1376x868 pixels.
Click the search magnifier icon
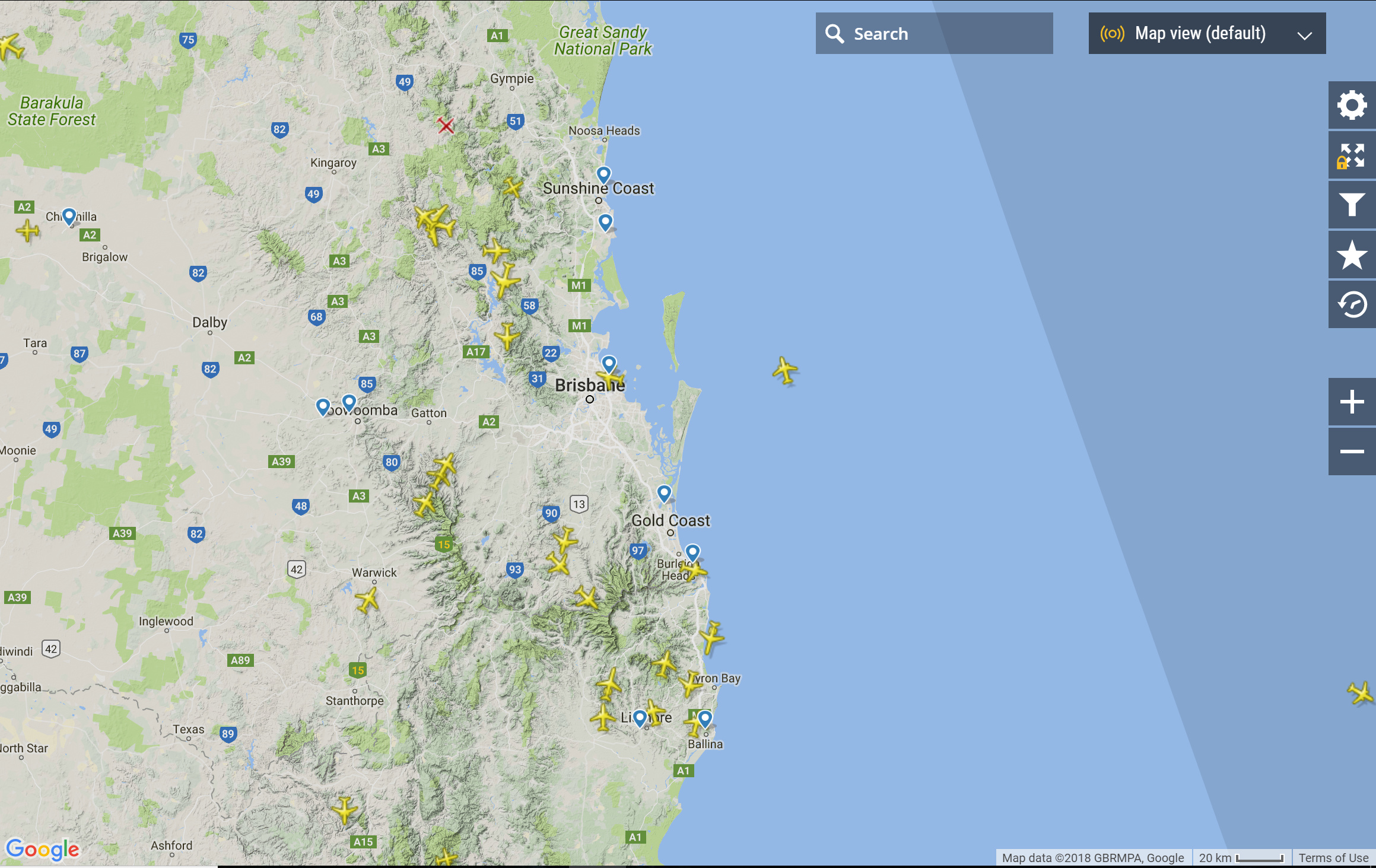point(834,34)
